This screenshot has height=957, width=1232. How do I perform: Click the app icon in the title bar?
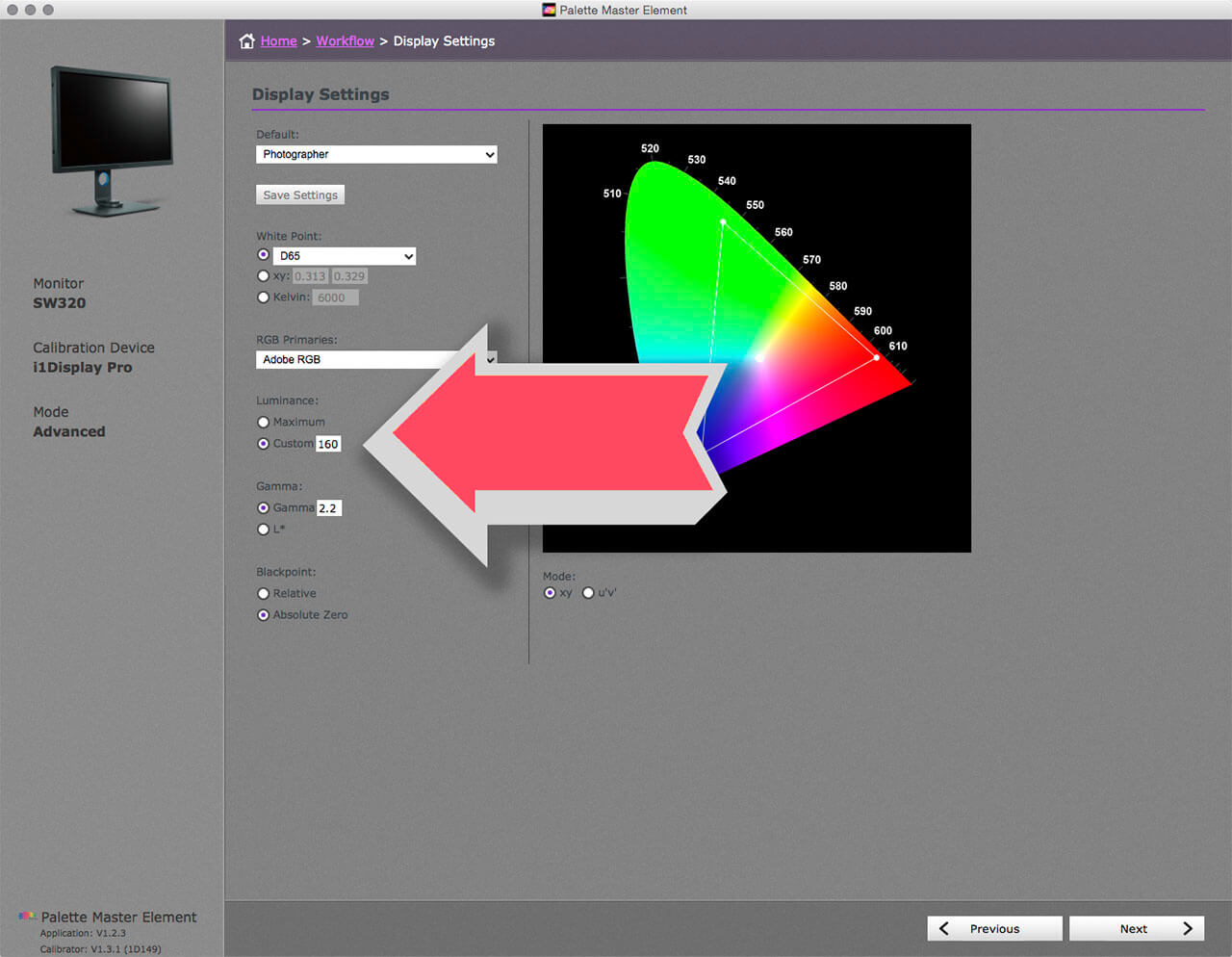(549, 11)
